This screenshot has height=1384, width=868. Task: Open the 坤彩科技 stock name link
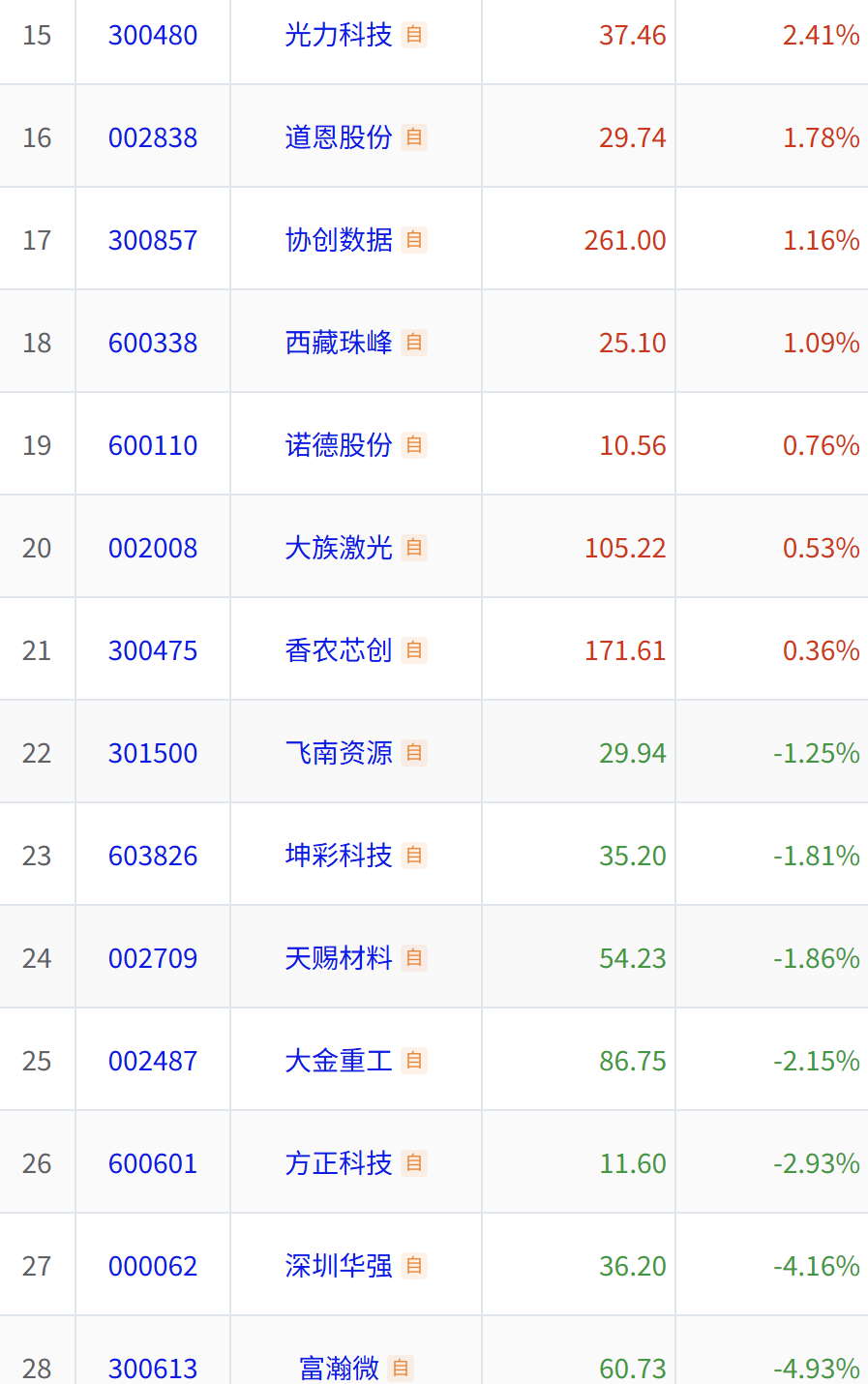coord(339,856)
